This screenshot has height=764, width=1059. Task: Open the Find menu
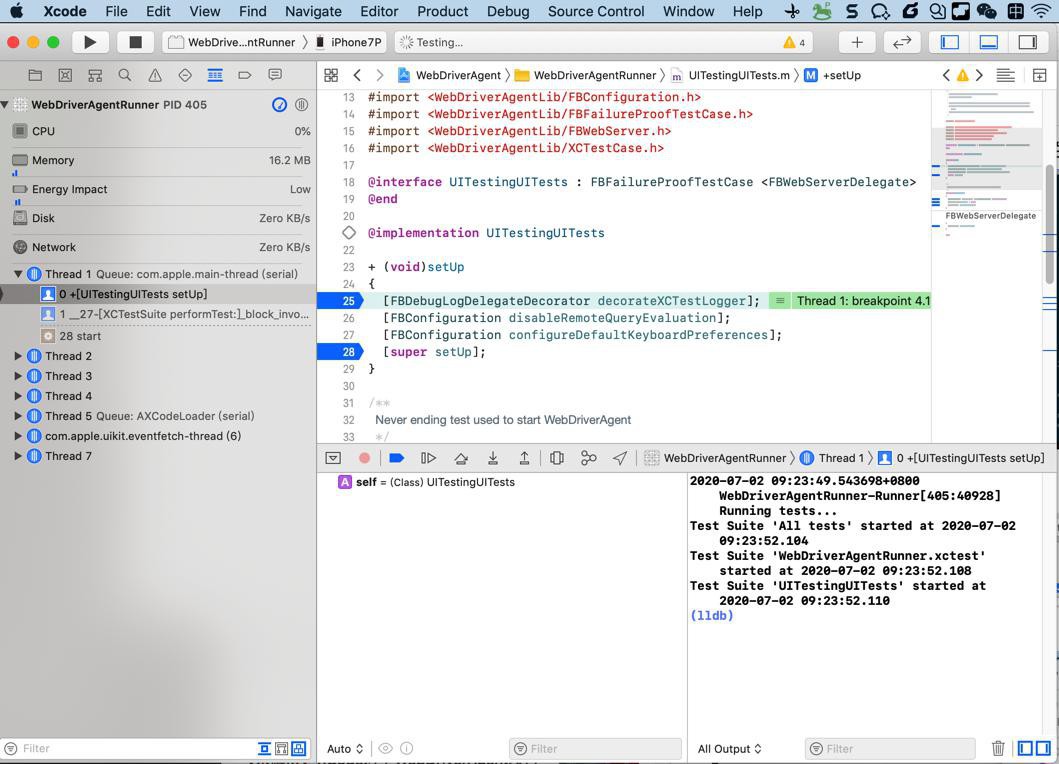pyautogui.click(x=253, y=11)
